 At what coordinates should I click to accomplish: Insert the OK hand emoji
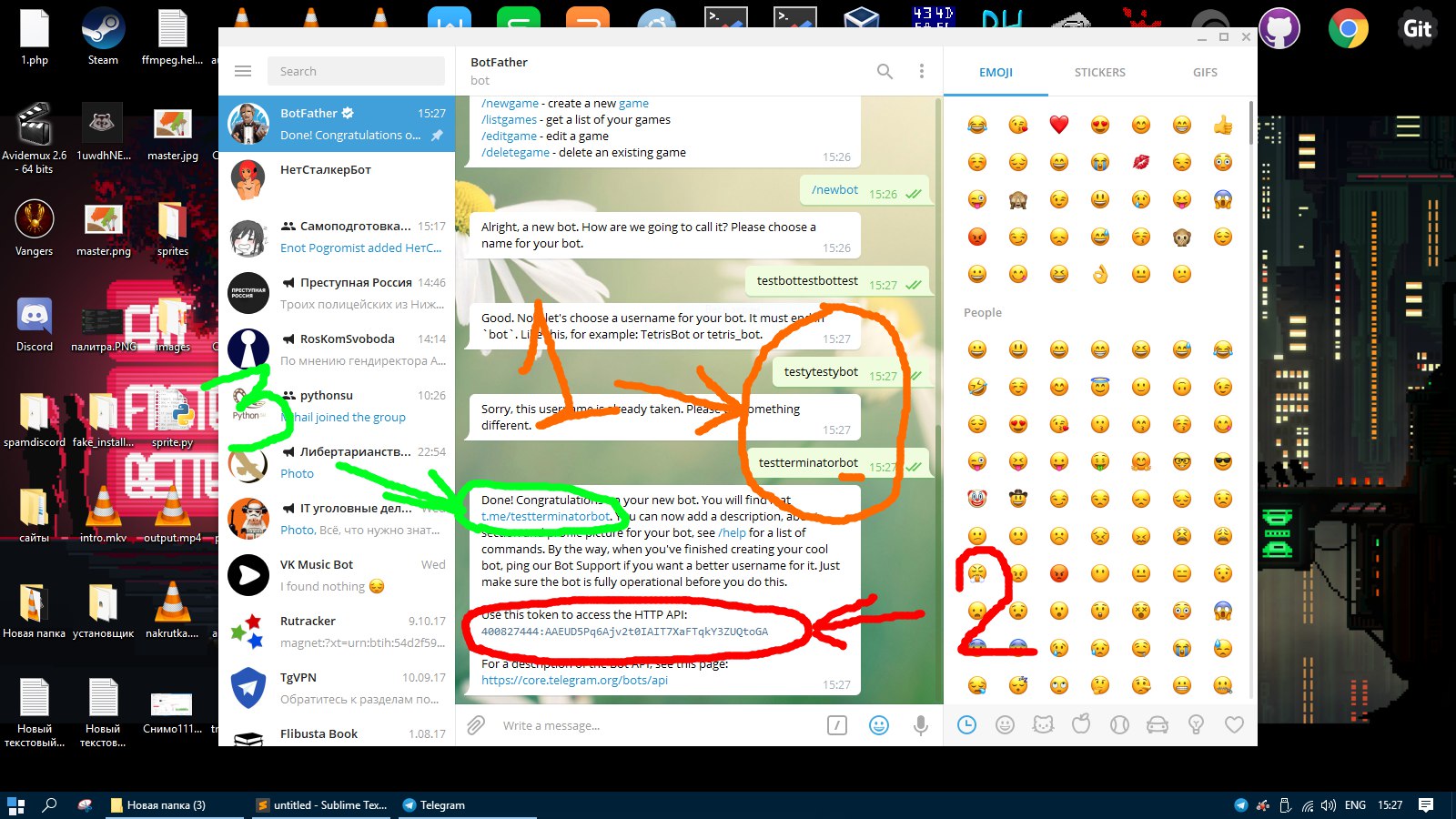click(x=1099, y=274)
